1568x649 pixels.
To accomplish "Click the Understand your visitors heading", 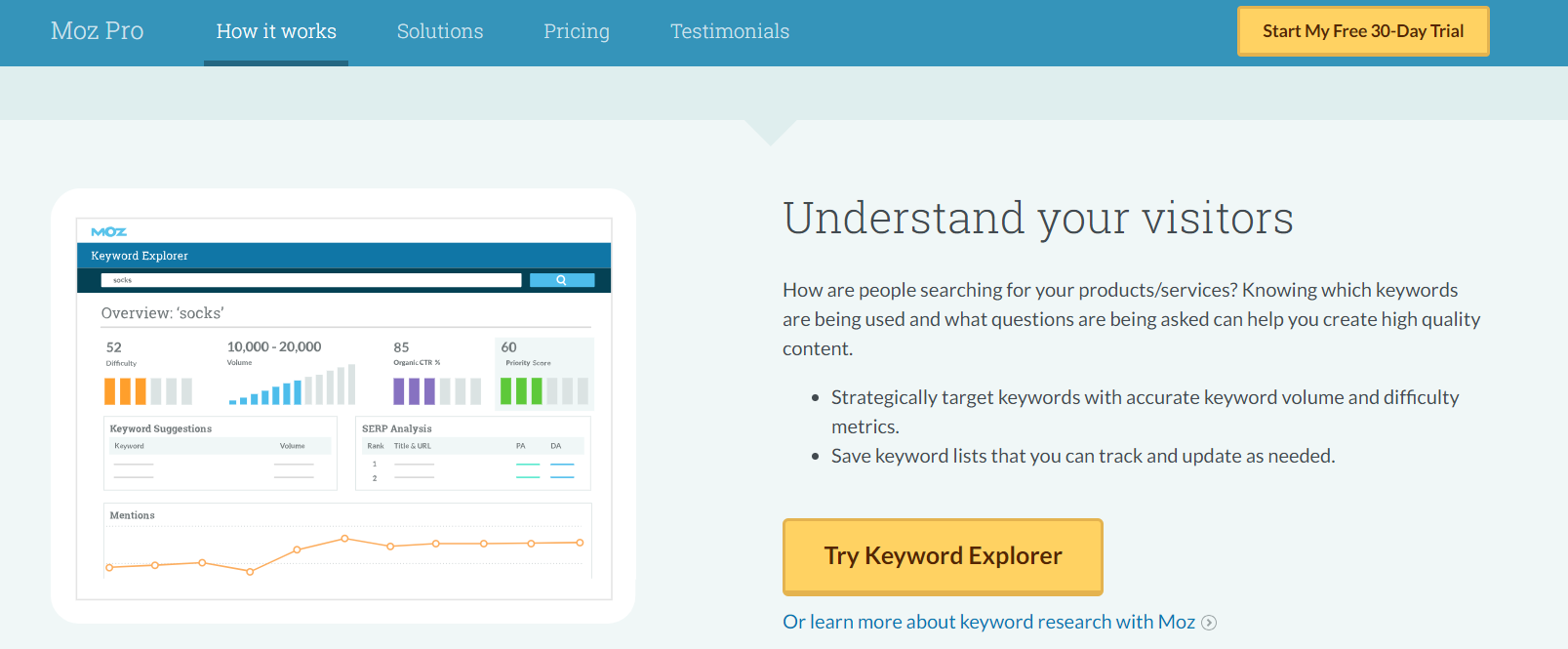I will click(1038, 218).
